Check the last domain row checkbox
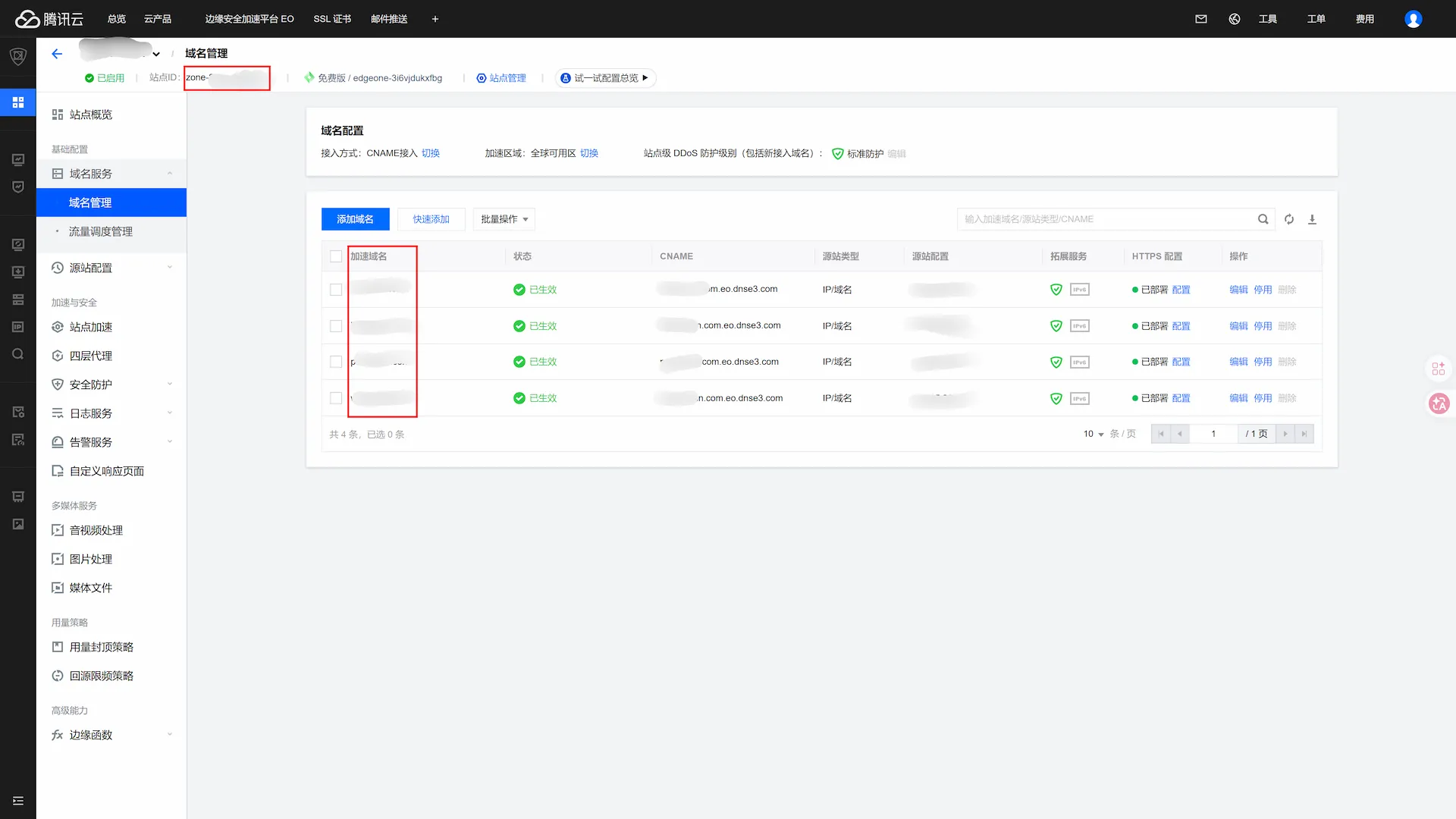This screenshot has width=1456, height=819. coord(336,398)
